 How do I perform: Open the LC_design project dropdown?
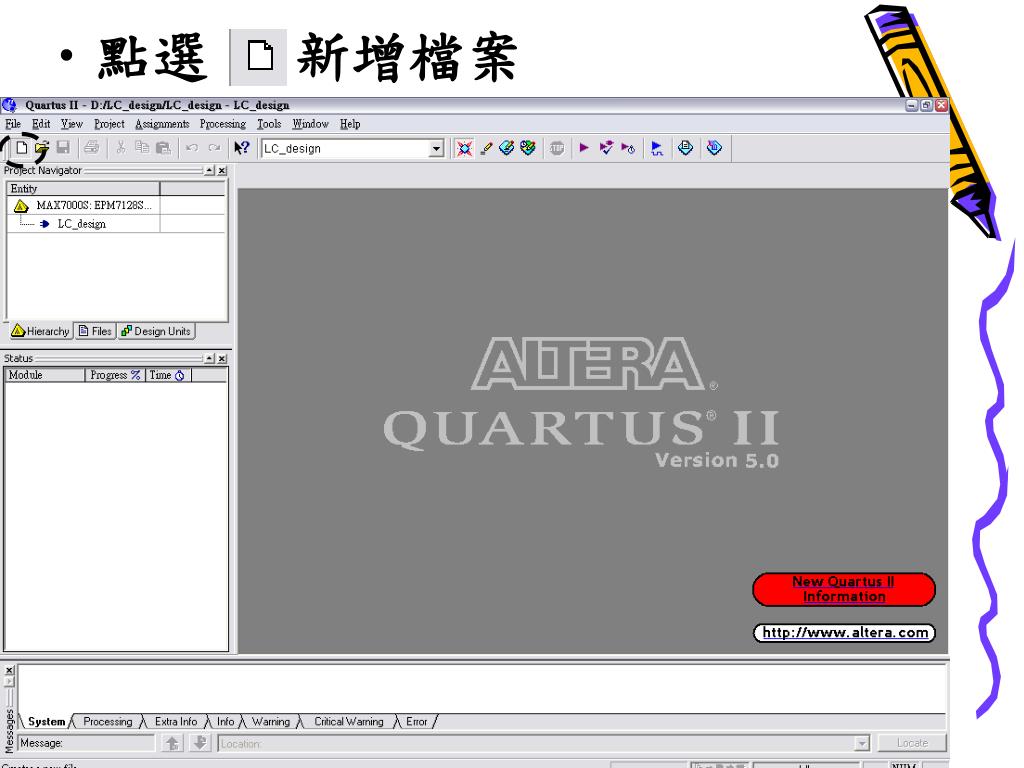[x=436, y=149]
